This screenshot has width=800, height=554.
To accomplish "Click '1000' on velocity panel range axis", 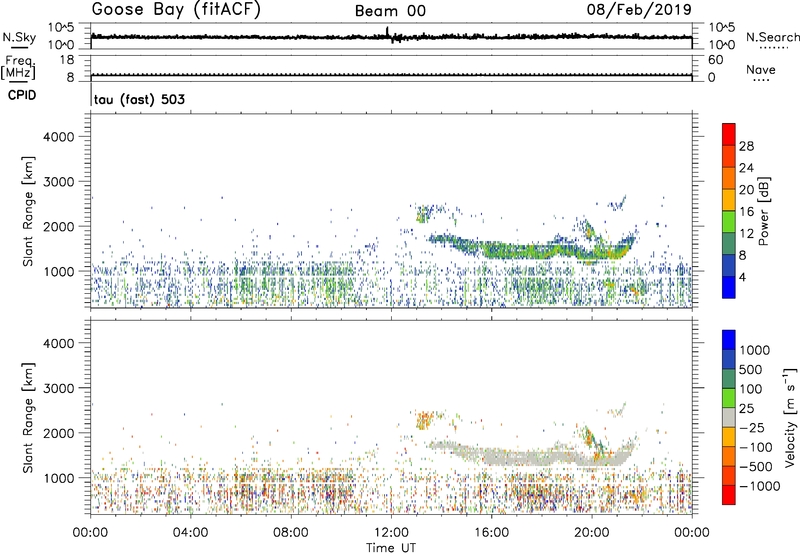I will (59, 478).
